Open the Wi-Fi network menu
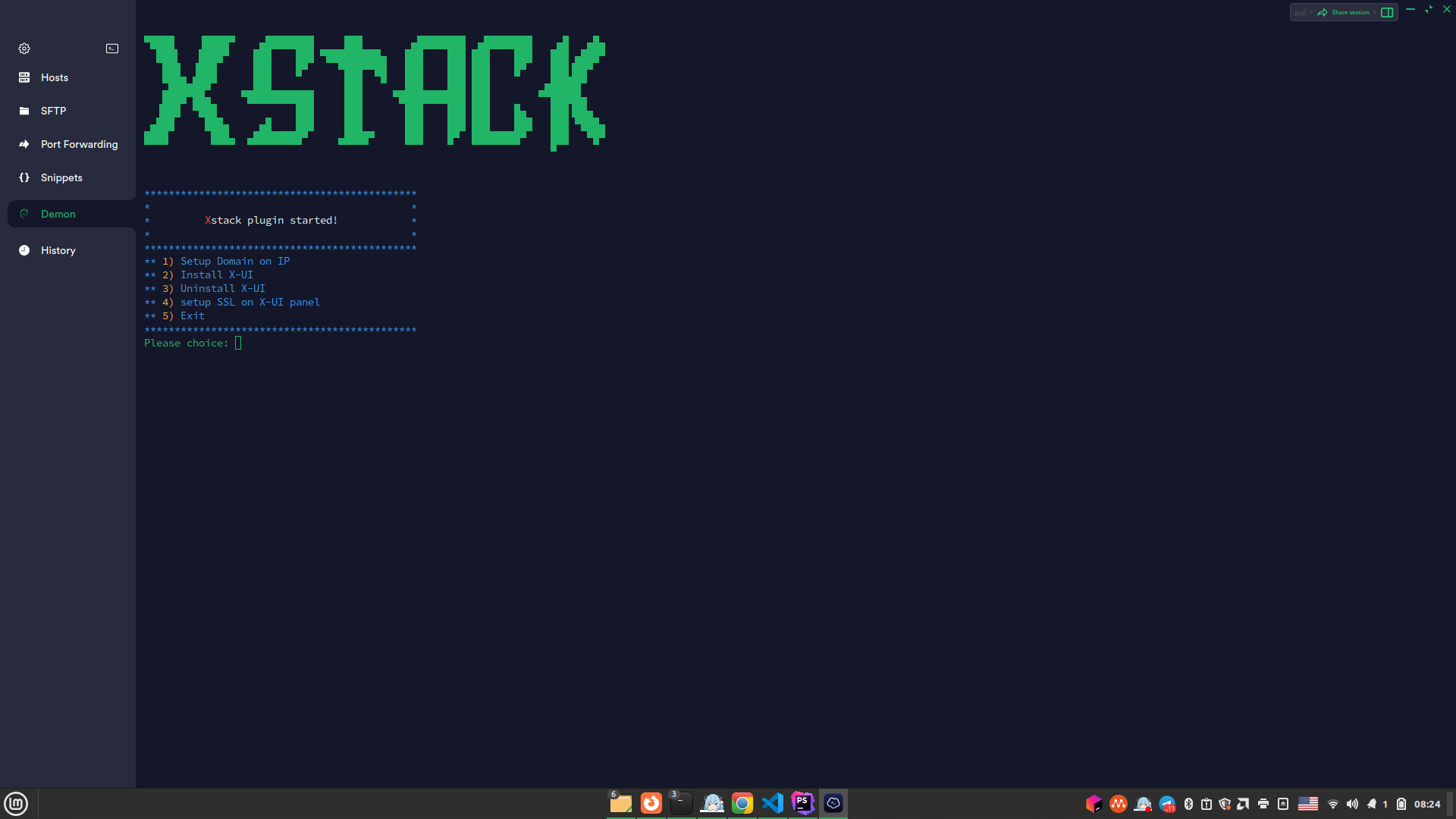 1333,804
